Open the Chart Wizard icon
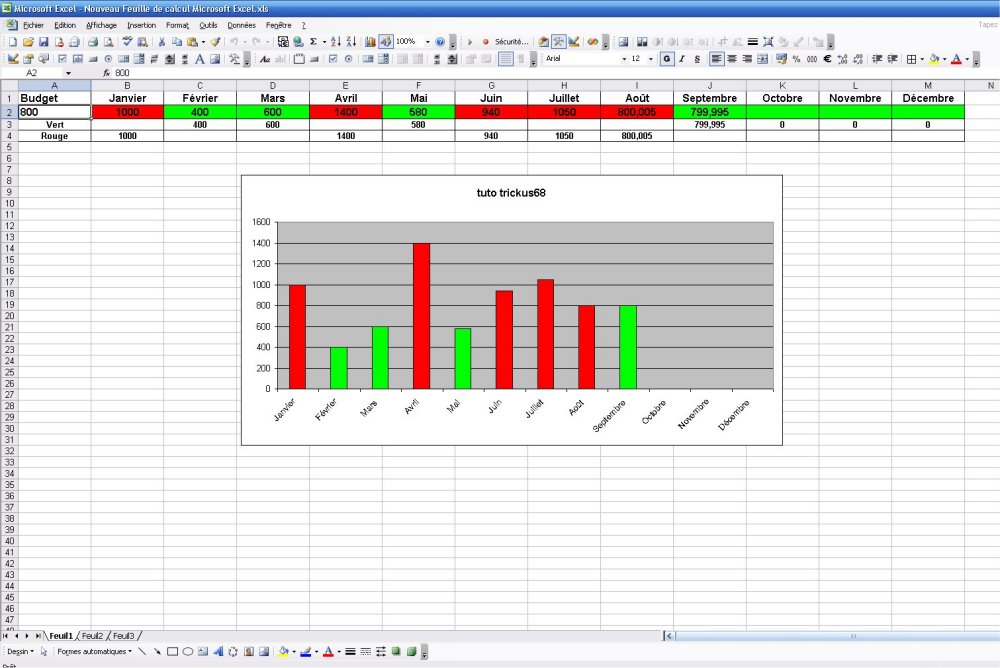 pyautogui.click(x=370, y=42)
